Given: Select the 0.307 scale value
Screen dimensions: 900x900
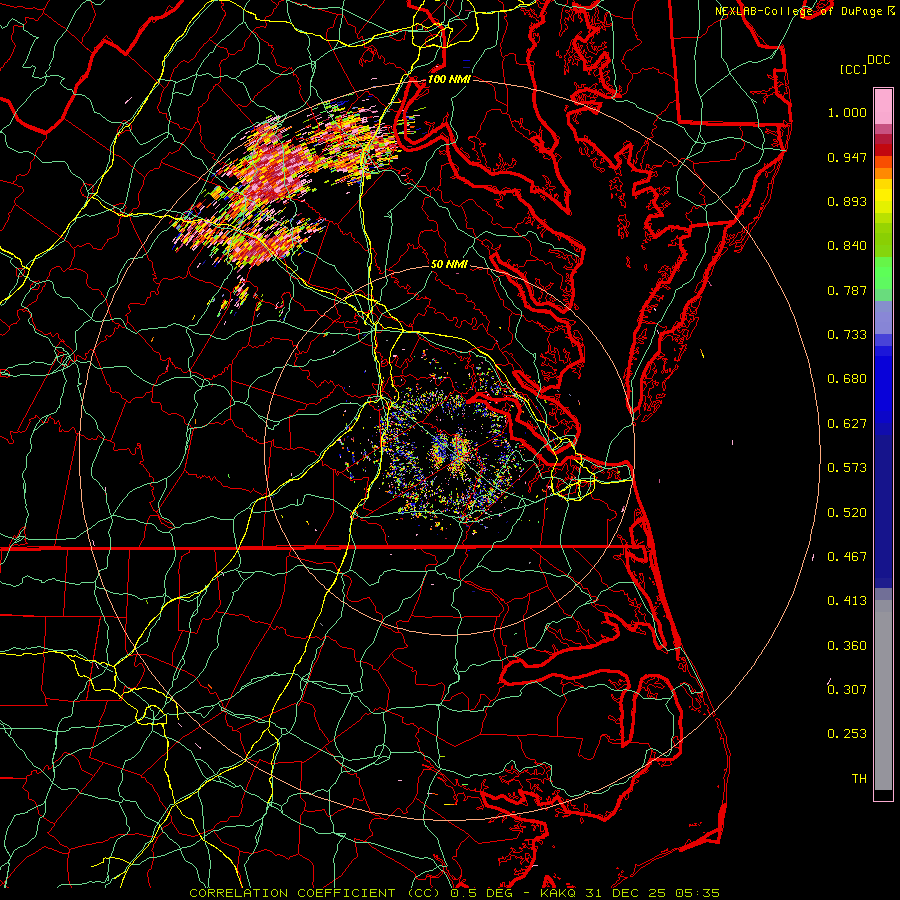Looking at the screenshot, I should (847, 689).
